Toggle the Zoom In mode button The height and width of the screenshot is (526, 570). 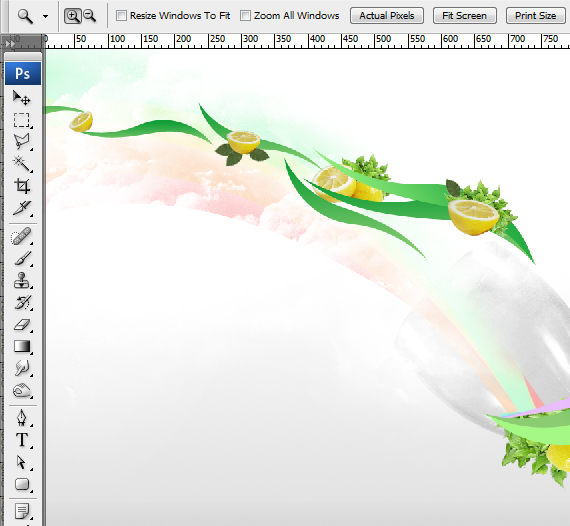tap(73, 16)
